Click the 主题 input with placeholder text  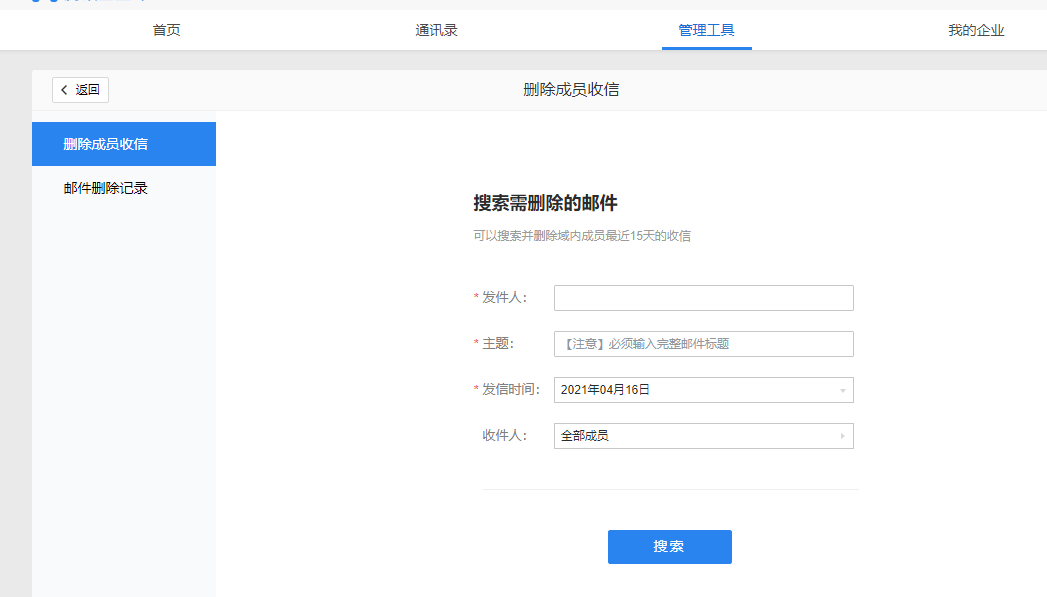pos(704,343)
